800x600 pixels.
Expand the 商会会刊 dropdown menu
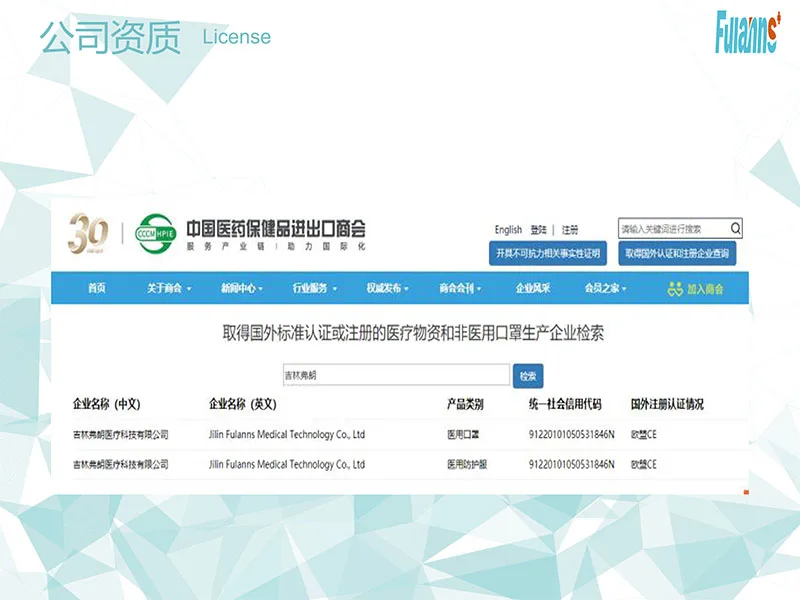(460, 288)
